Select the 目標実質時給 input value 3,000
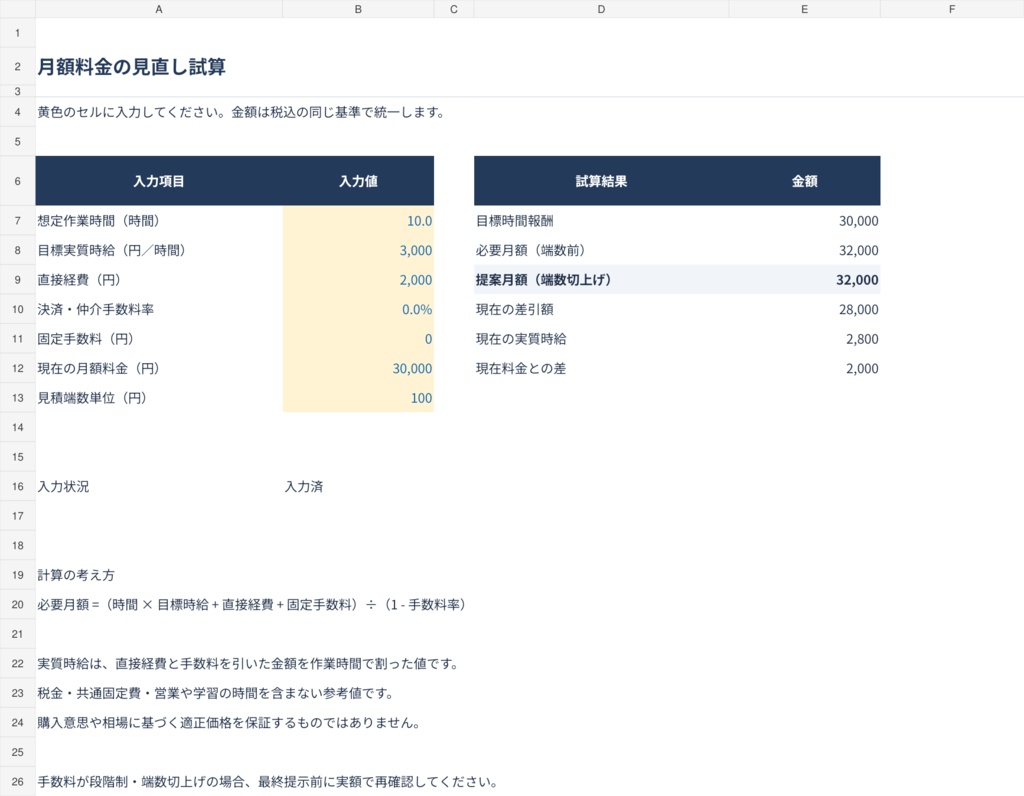The height and width of the screenshot is (796, 1024). pos(358,250)
